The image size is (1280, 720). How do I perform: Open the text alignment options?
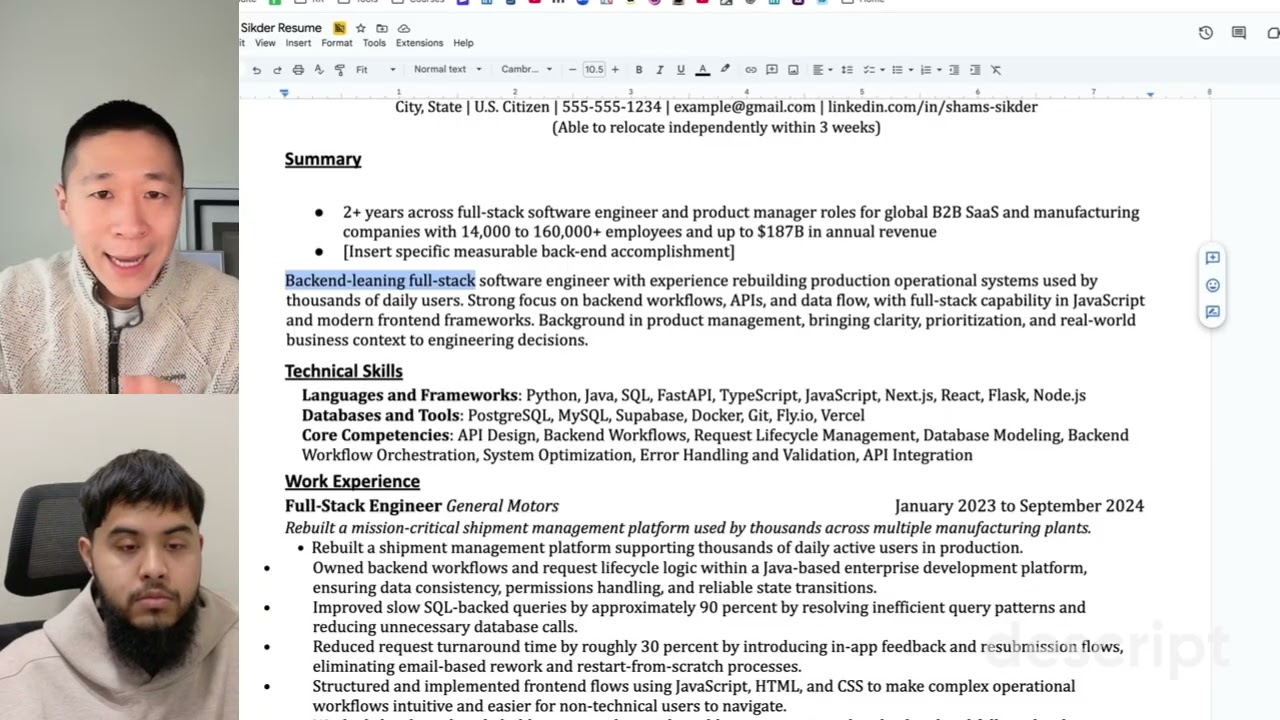pyautogui.click(x=821, y=70)
